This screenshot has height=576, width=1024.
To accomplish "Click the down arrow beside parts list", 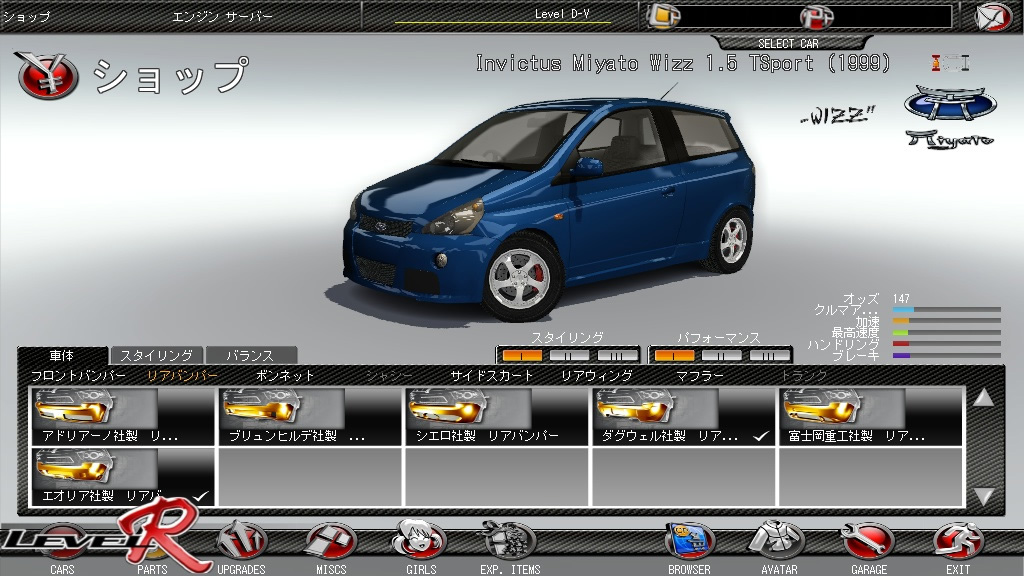I will pyautogui.click(x=984, y=496).
